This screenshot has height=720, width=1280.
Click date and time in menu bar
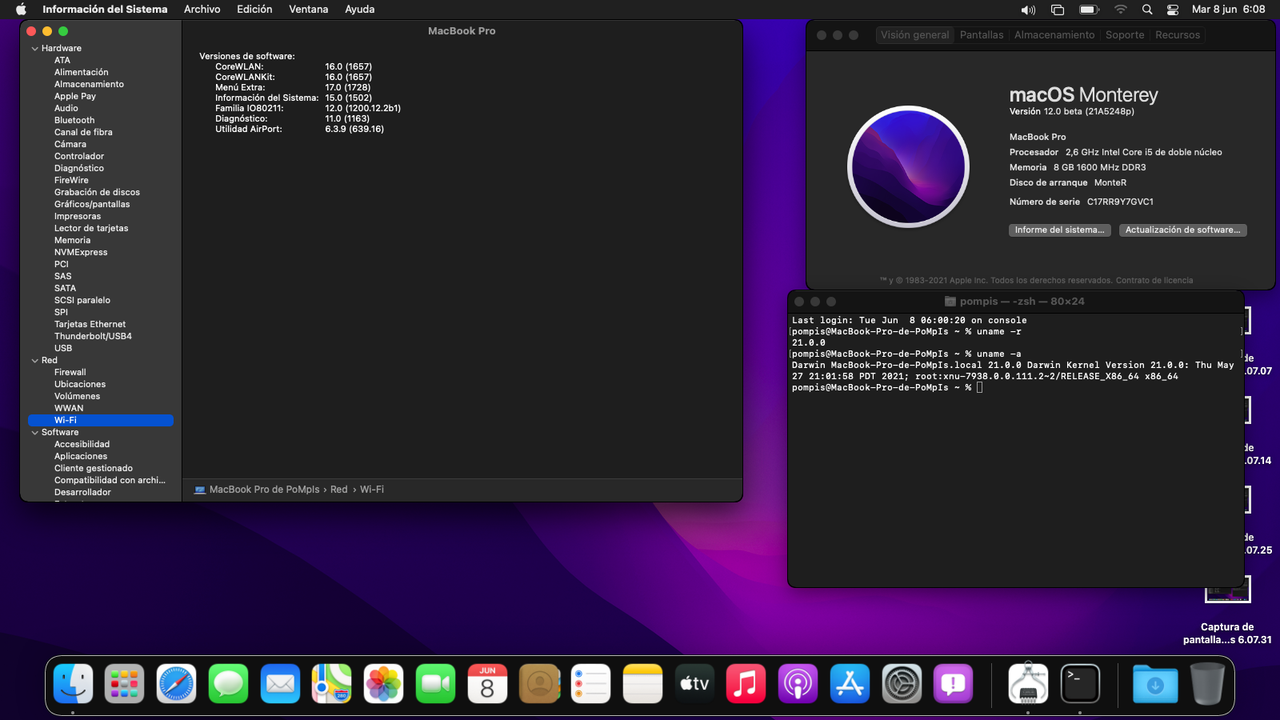(x=1228, y=9)
